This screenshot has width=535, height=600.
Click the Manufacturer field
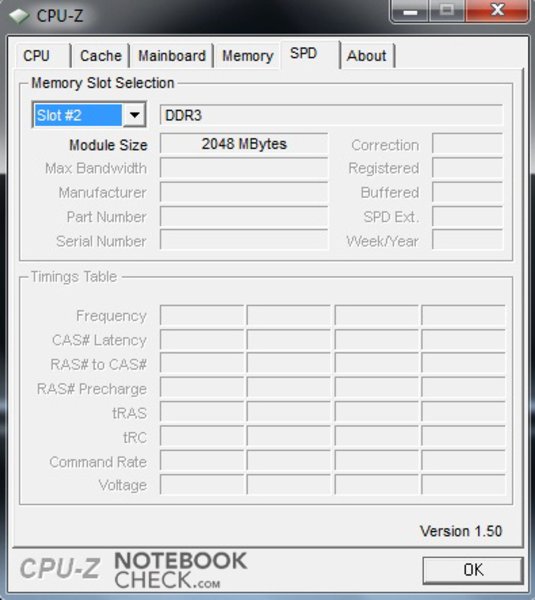coord(244,192)
